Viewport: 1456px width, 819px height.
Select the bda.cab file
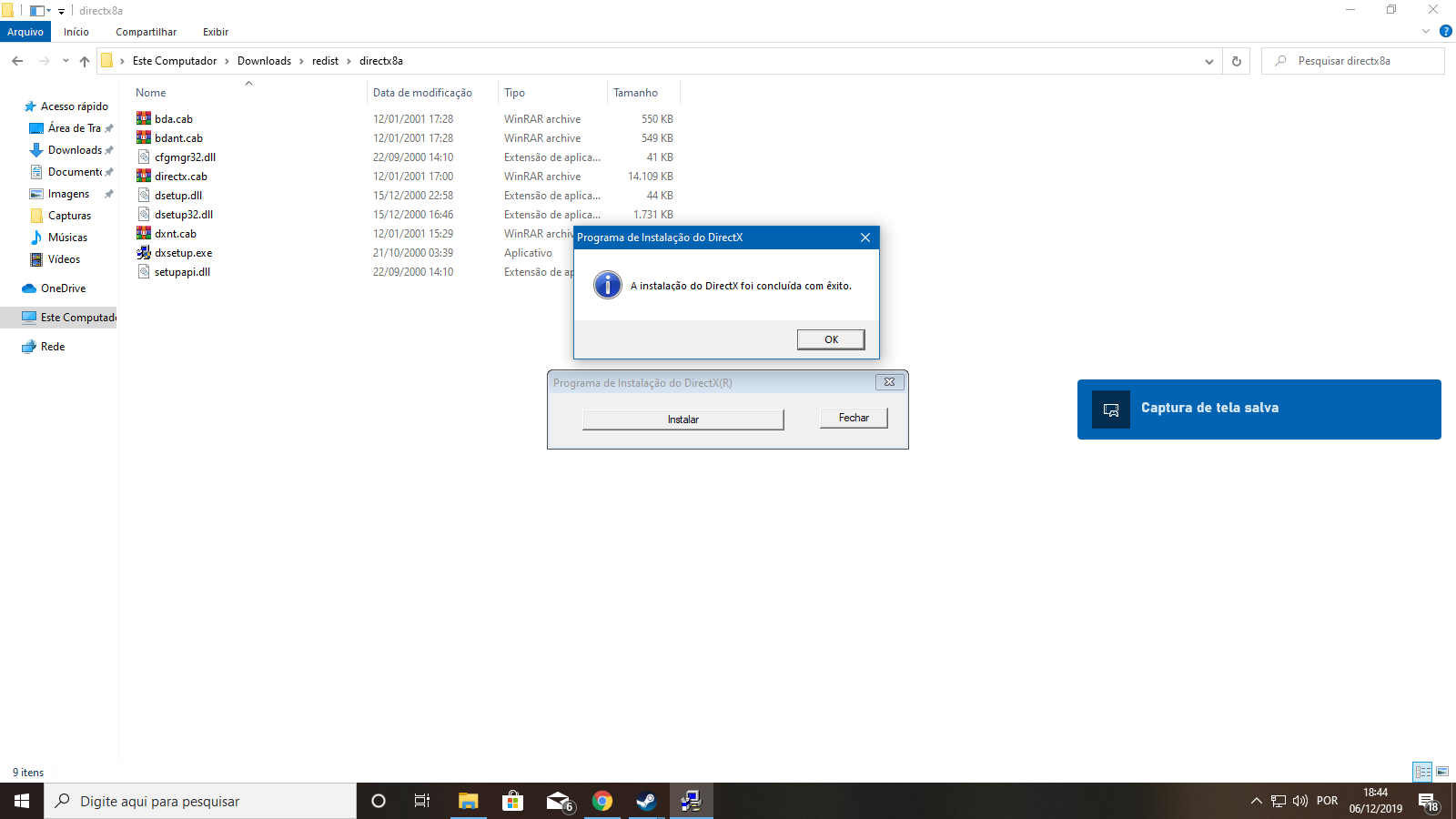tap(173, 119)
